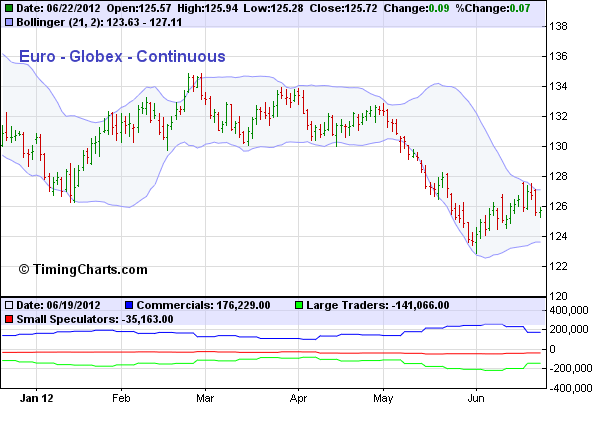
Task: Click the 'Apr' axis label
Action: [x=298, y=398]
